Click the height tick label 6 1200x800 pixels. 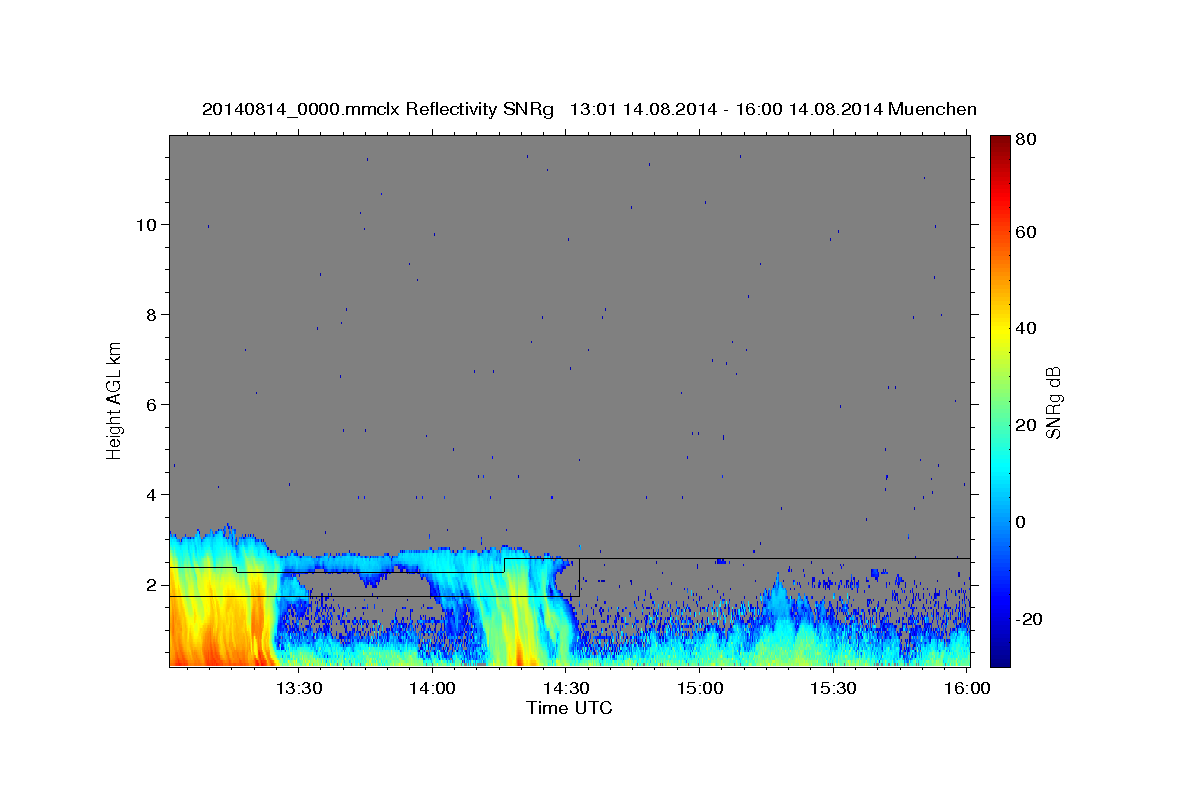tap(153, 405)
